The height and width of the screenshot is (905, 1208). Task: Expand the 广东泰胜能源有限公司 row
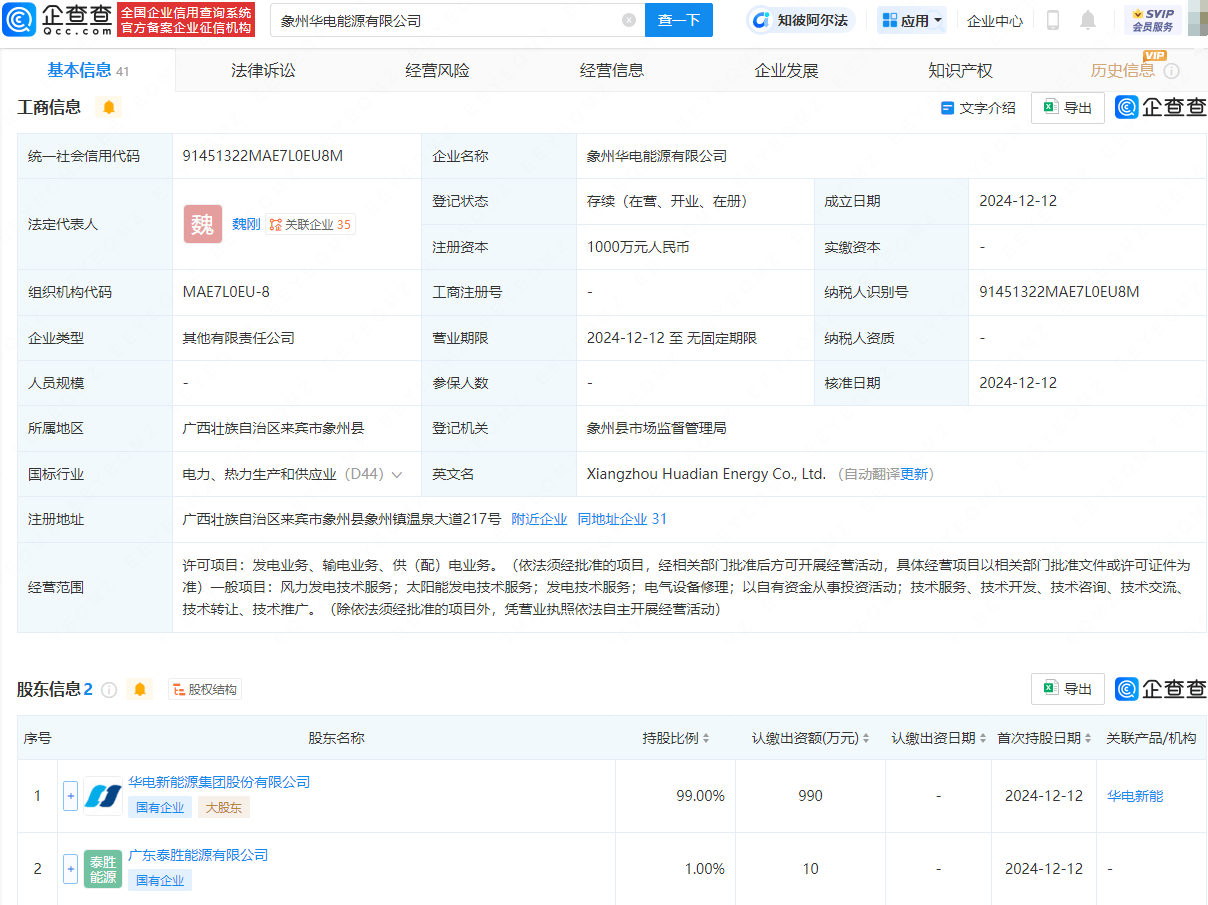pyautogui.click(x=70, y=869)
